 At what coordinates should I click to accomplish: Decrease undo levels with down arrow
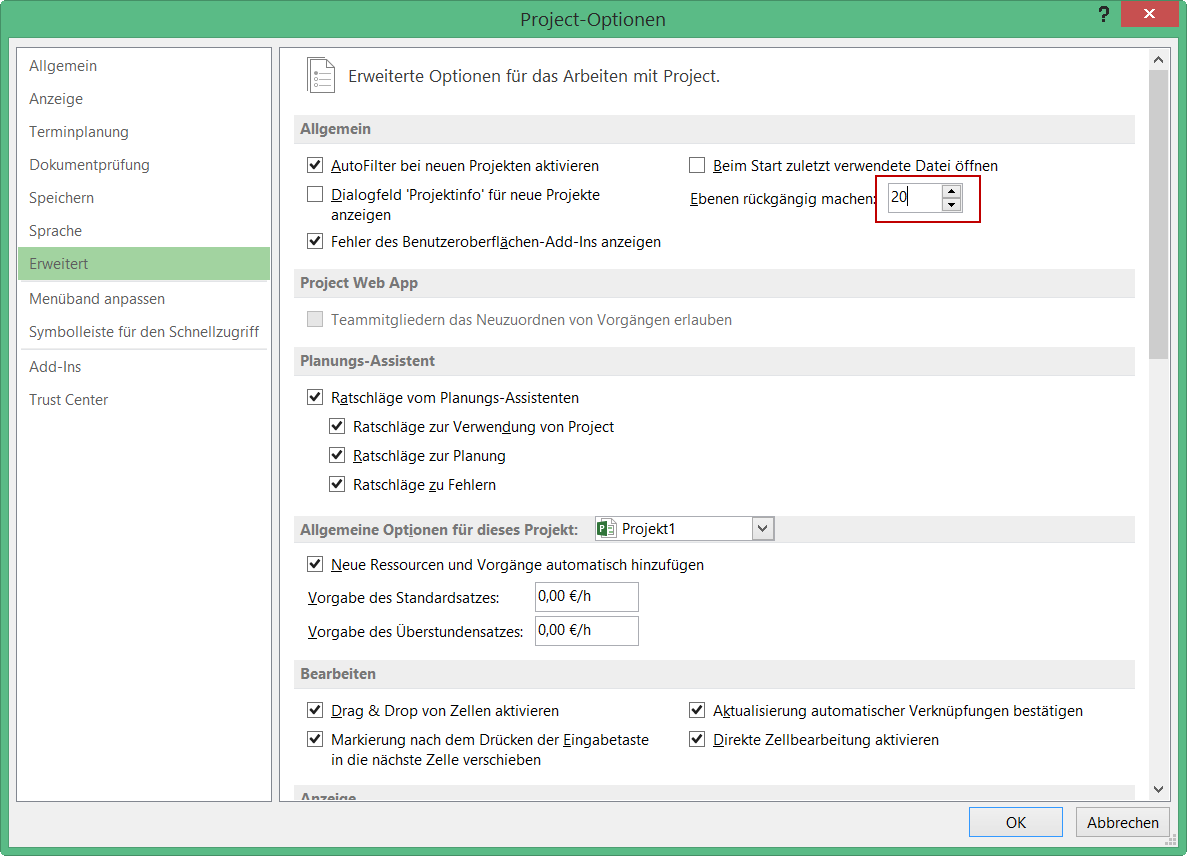point(951,204)
